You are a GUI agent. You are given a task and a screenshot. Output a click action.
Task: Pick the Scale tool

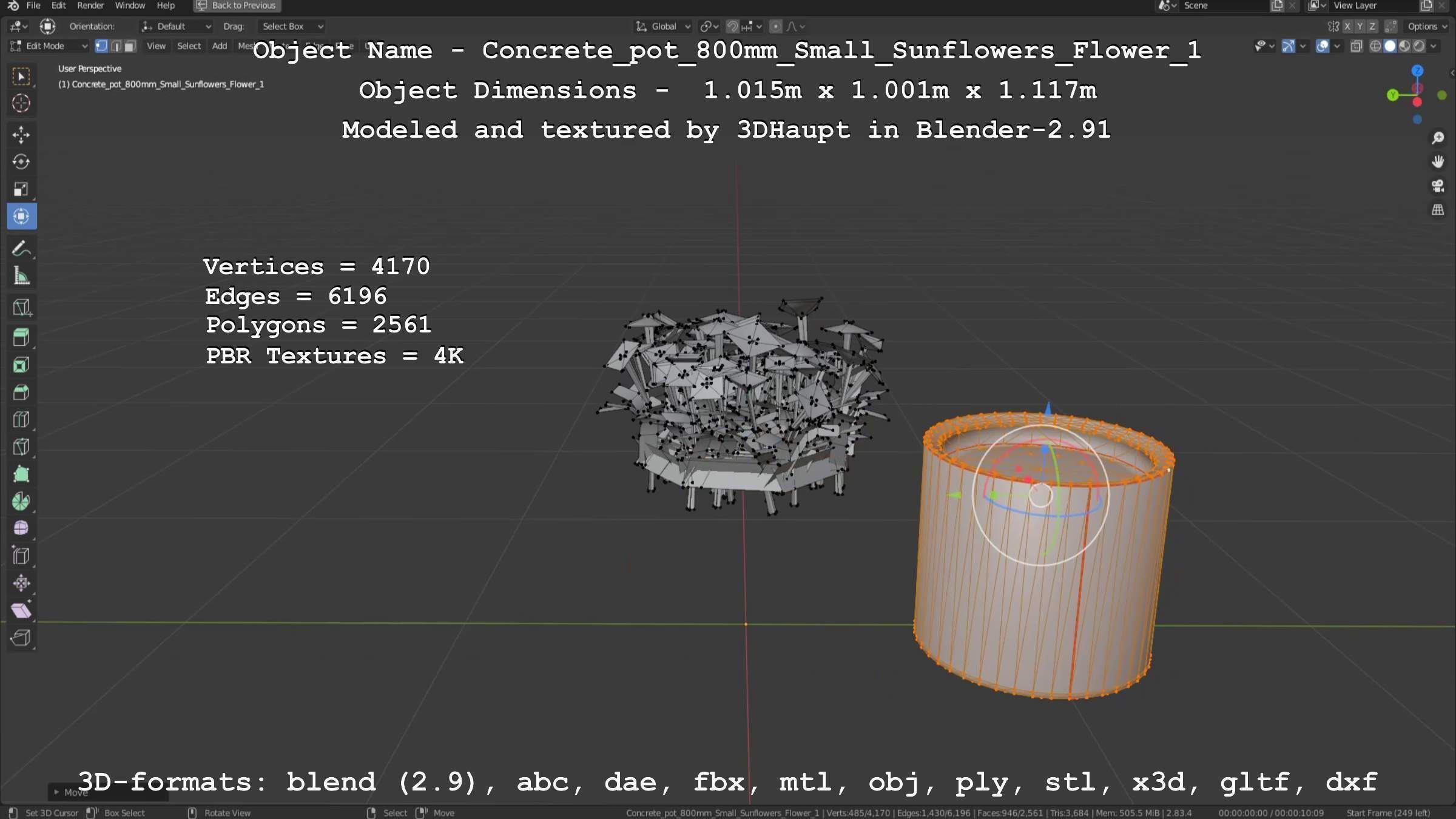click(21, 189)
